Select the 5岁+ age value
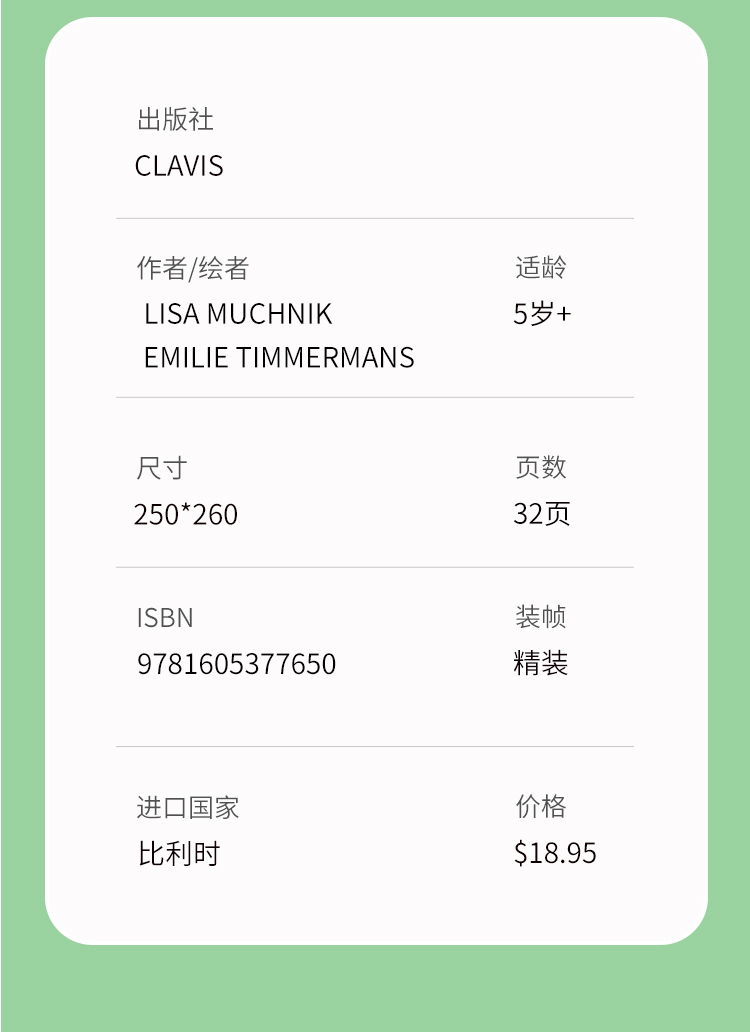The width and height of the screenshot is (750, 1032). (x=542, y=314)
